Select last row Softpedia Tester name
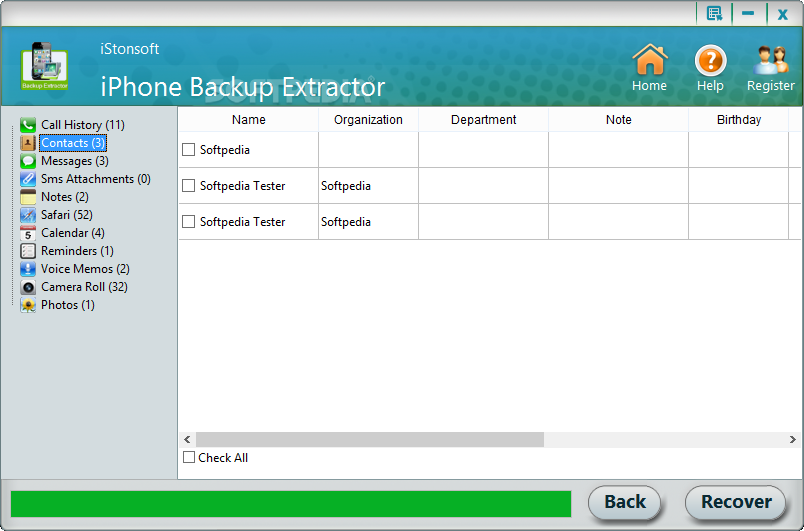 click(x=243, y=221)
